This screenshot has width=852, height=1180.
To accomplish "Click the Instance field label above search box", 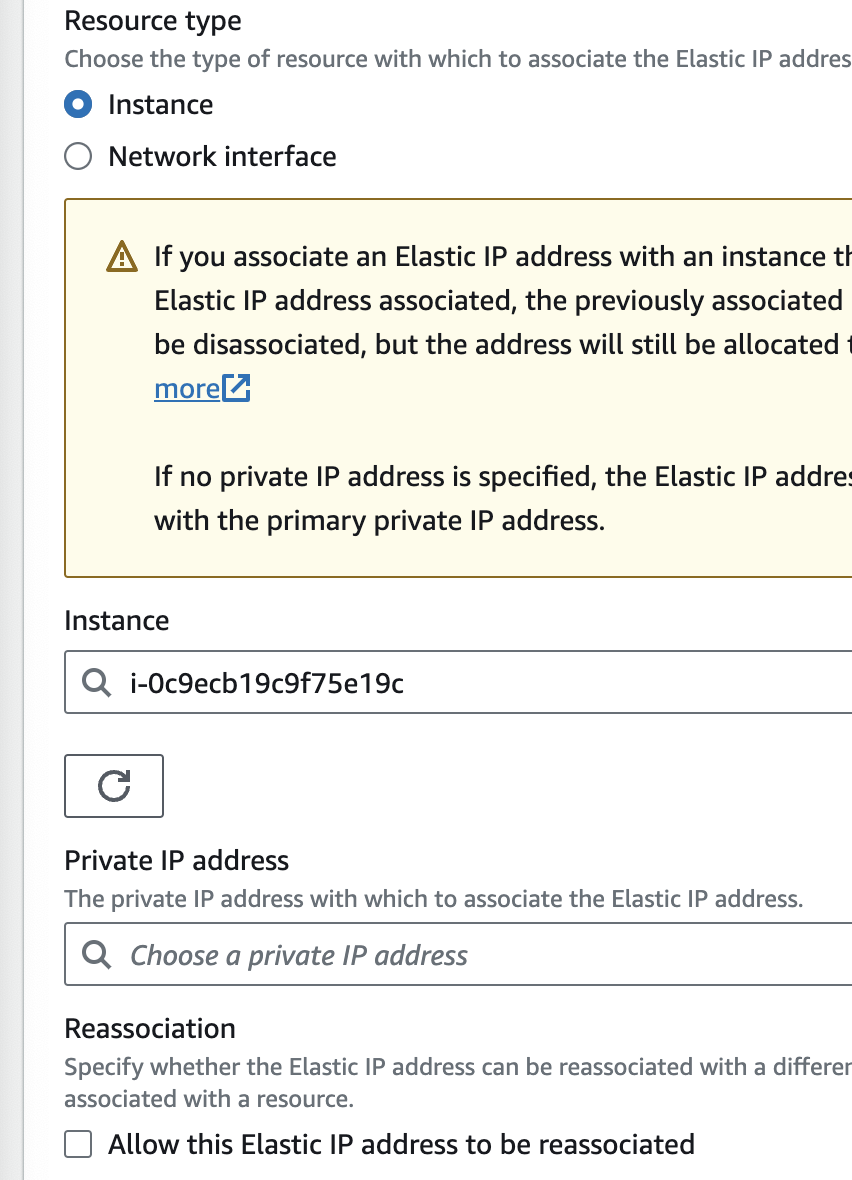I will [x=116, y=621].
